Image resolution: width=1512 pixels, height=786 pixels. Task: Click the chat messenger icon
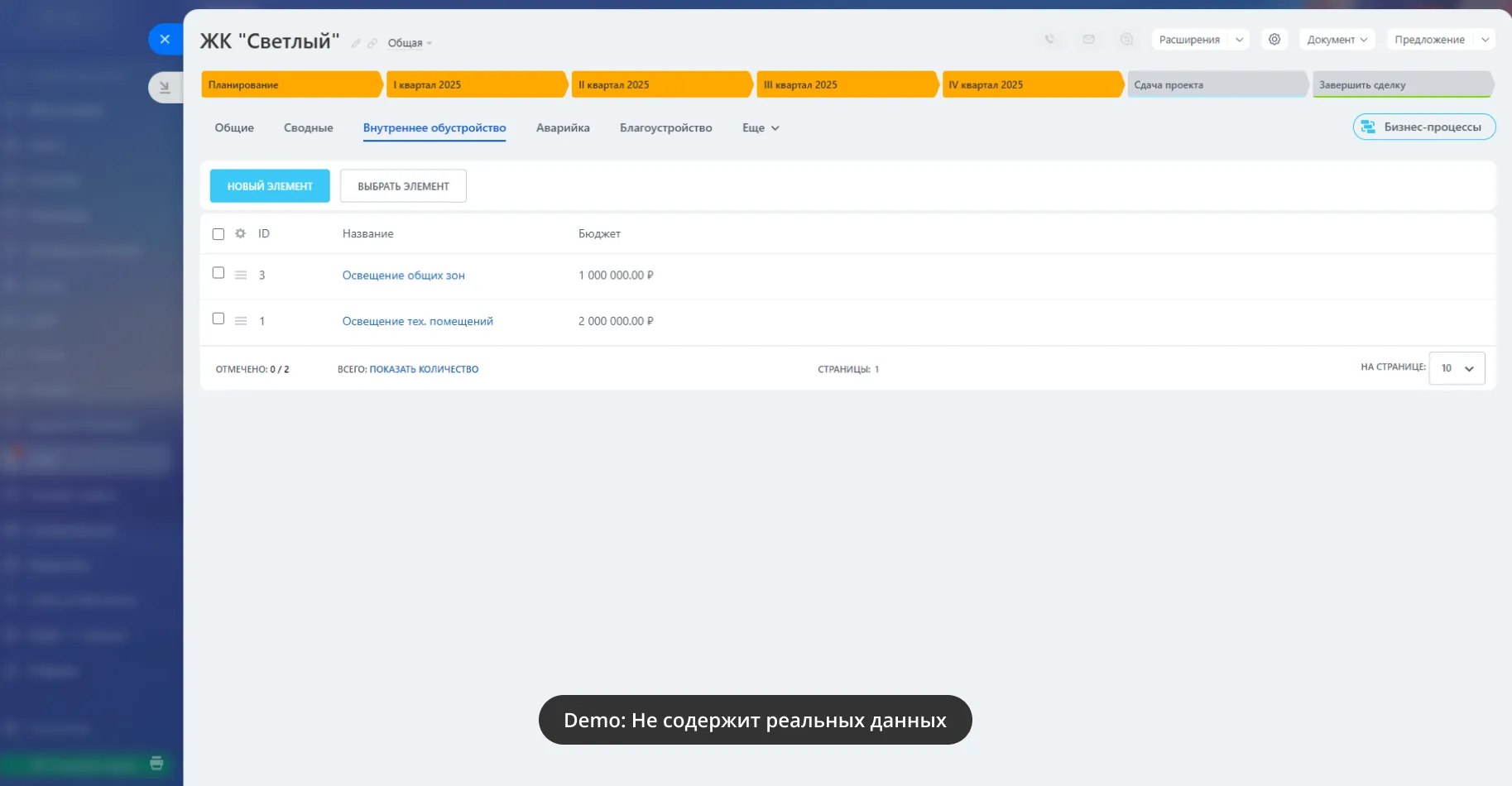1126,39
